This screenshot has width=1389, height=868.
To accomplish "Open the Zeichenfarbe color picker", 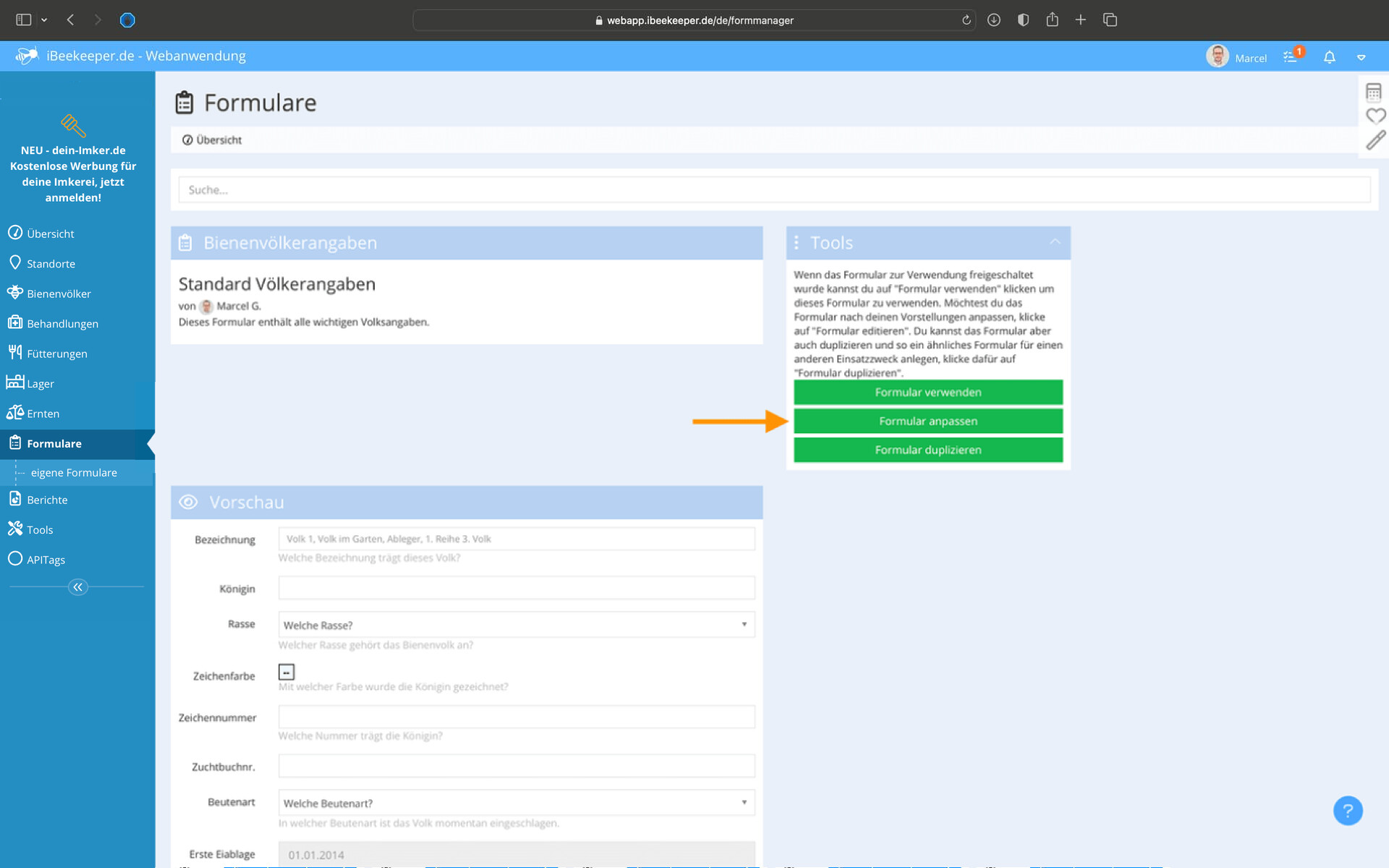I will coord(286,672).
